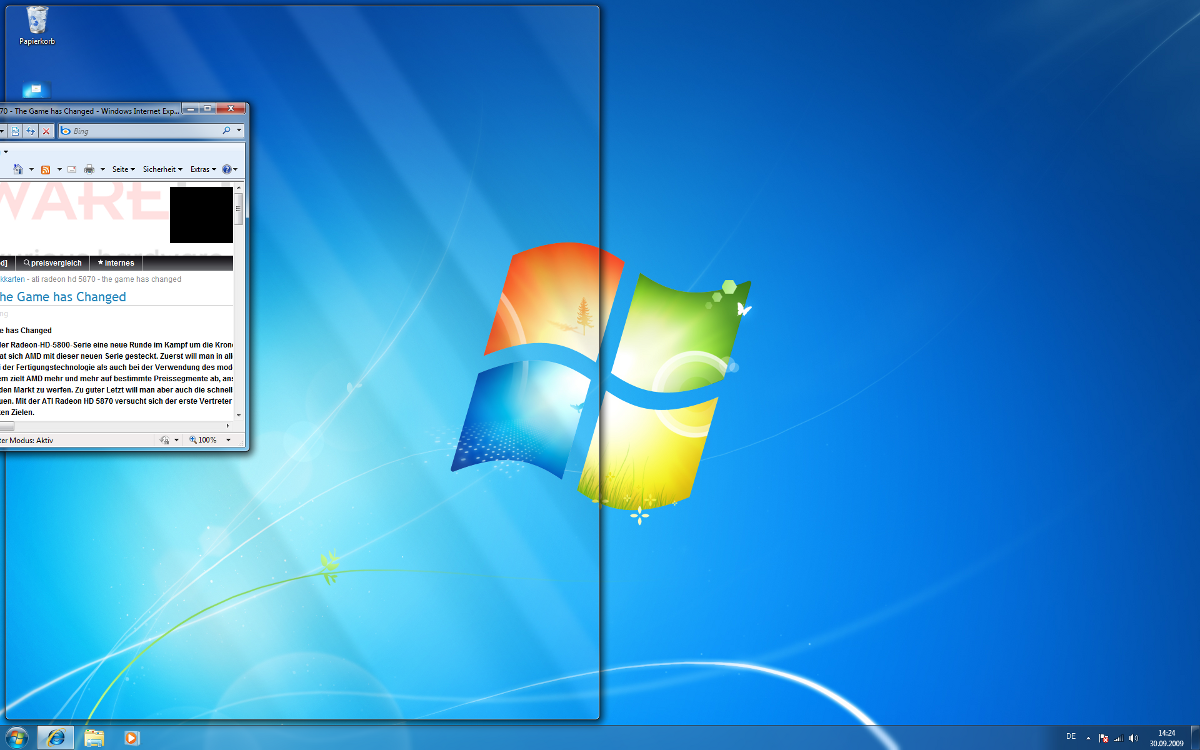
Task: Close the Internet Explorer window
Action: pos(231,109)
